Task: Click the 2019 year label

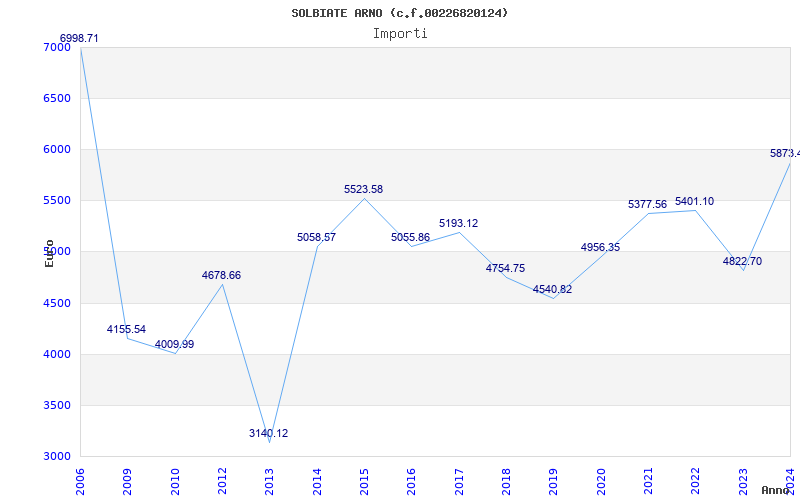Action: click(x=554, y=482)
